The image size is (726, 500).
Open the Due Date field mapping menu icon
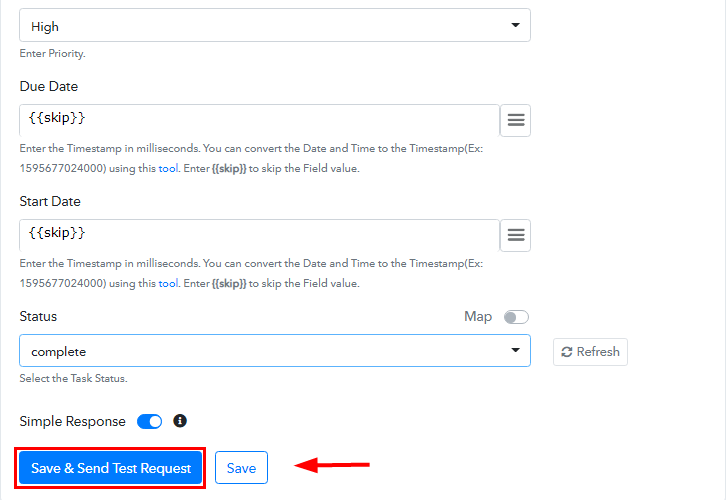coord(516,120)
